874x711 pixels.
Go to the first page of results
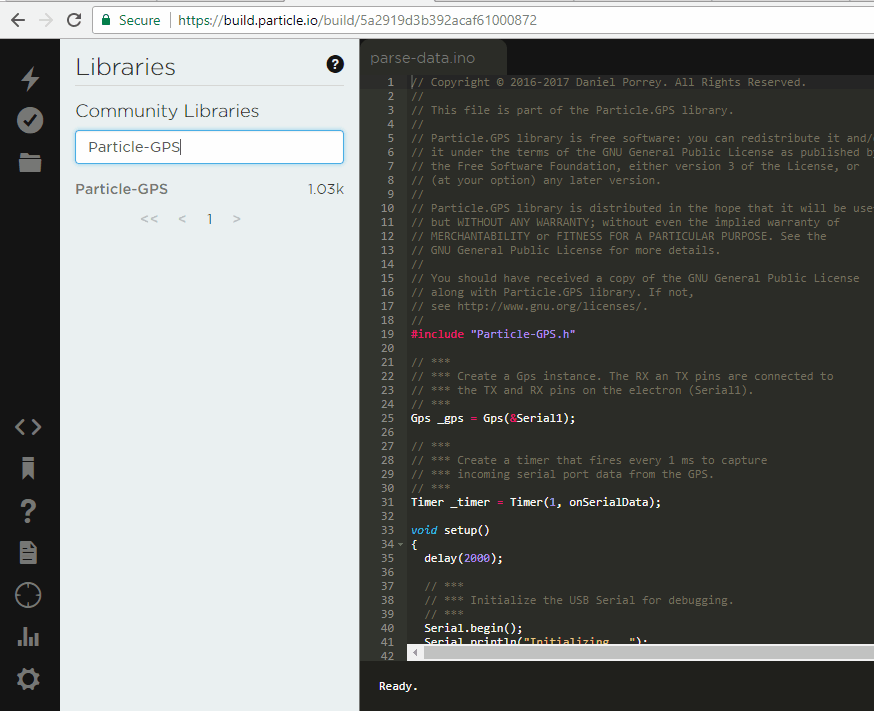(149, 219)
